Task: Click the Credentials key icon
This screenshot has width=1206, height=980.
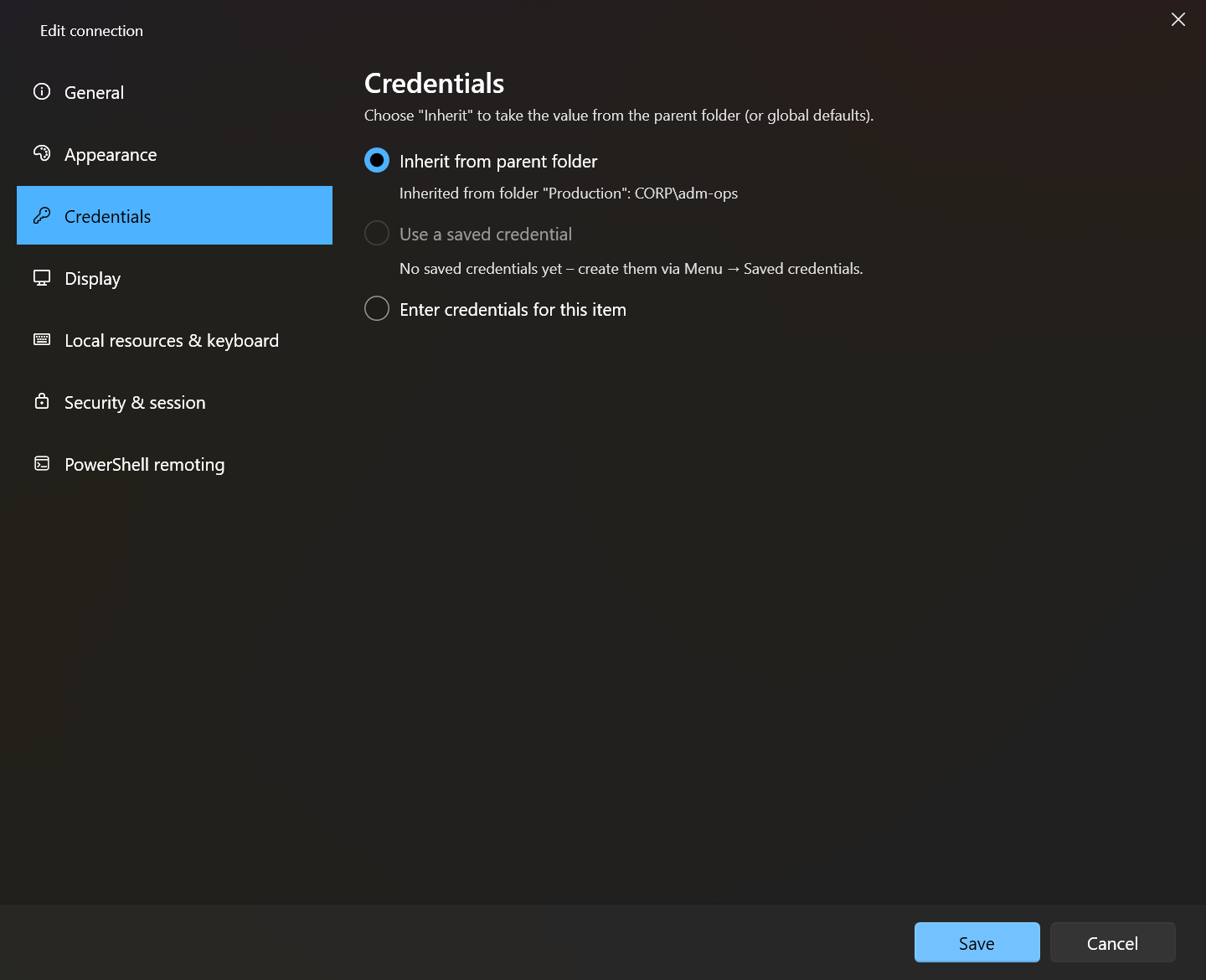Action: 42,215
